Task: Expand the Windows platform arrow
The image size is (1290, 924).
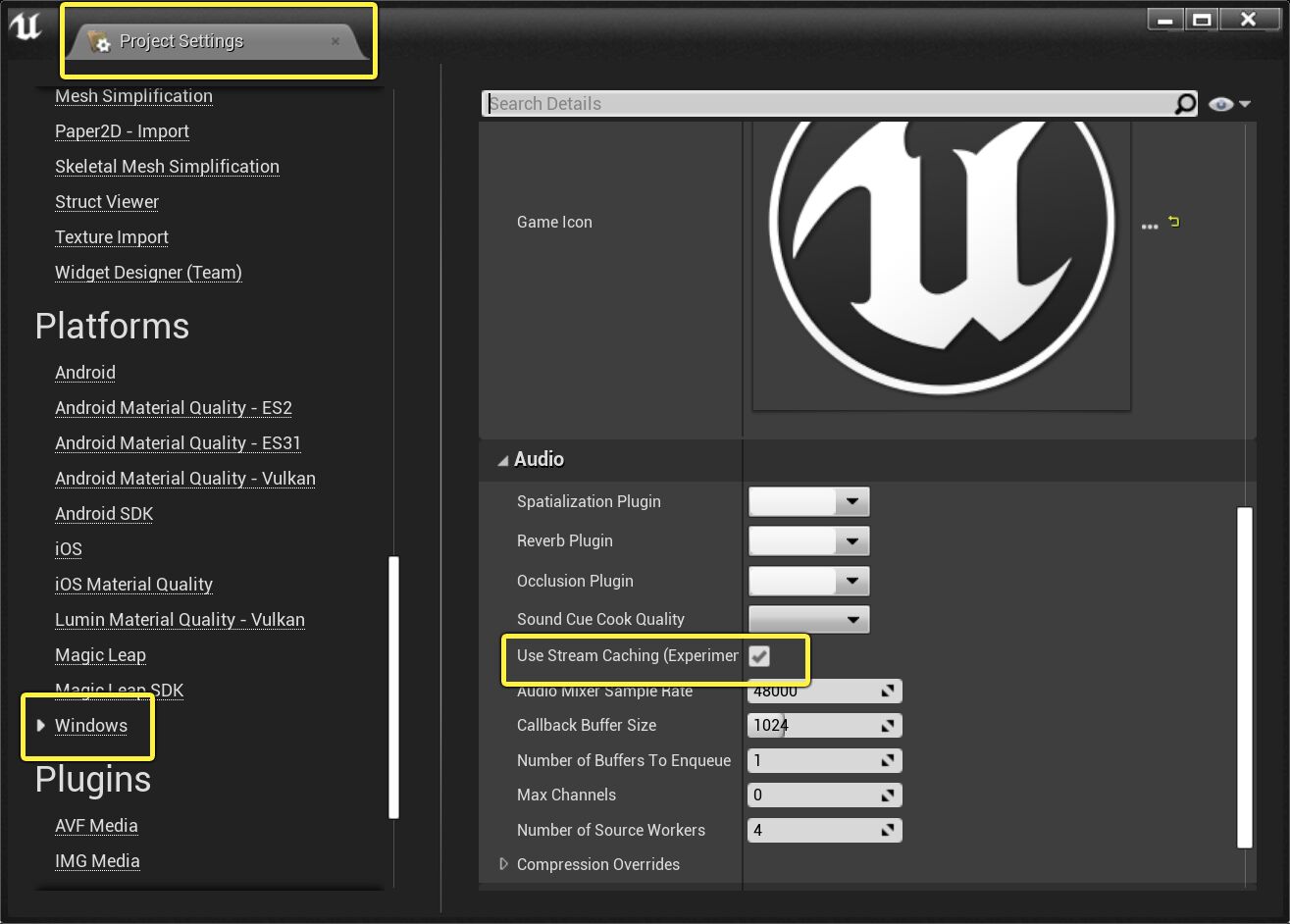Action: (x=40, y=725)
